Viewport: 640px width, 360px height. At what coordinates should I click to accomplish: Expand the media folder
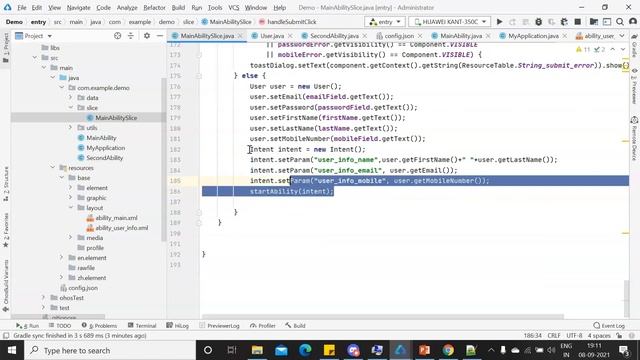[71, 238]
